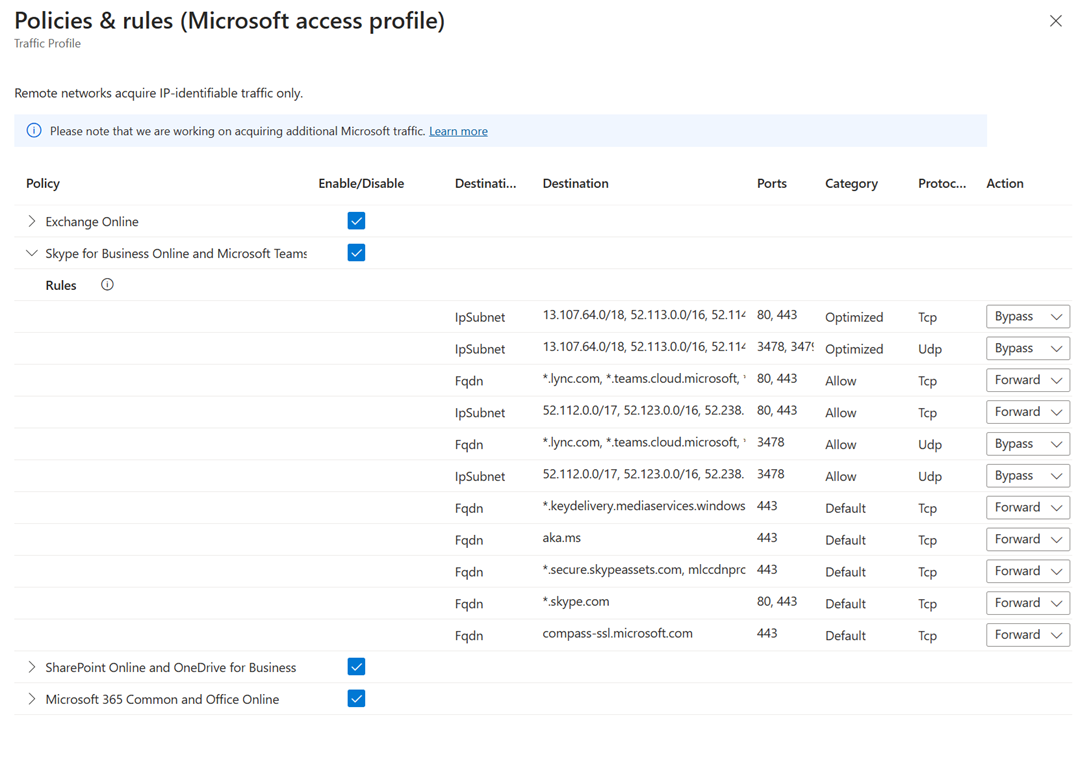
Task: Expand the Exchange Online policy
Action: (x=31, y=221)
